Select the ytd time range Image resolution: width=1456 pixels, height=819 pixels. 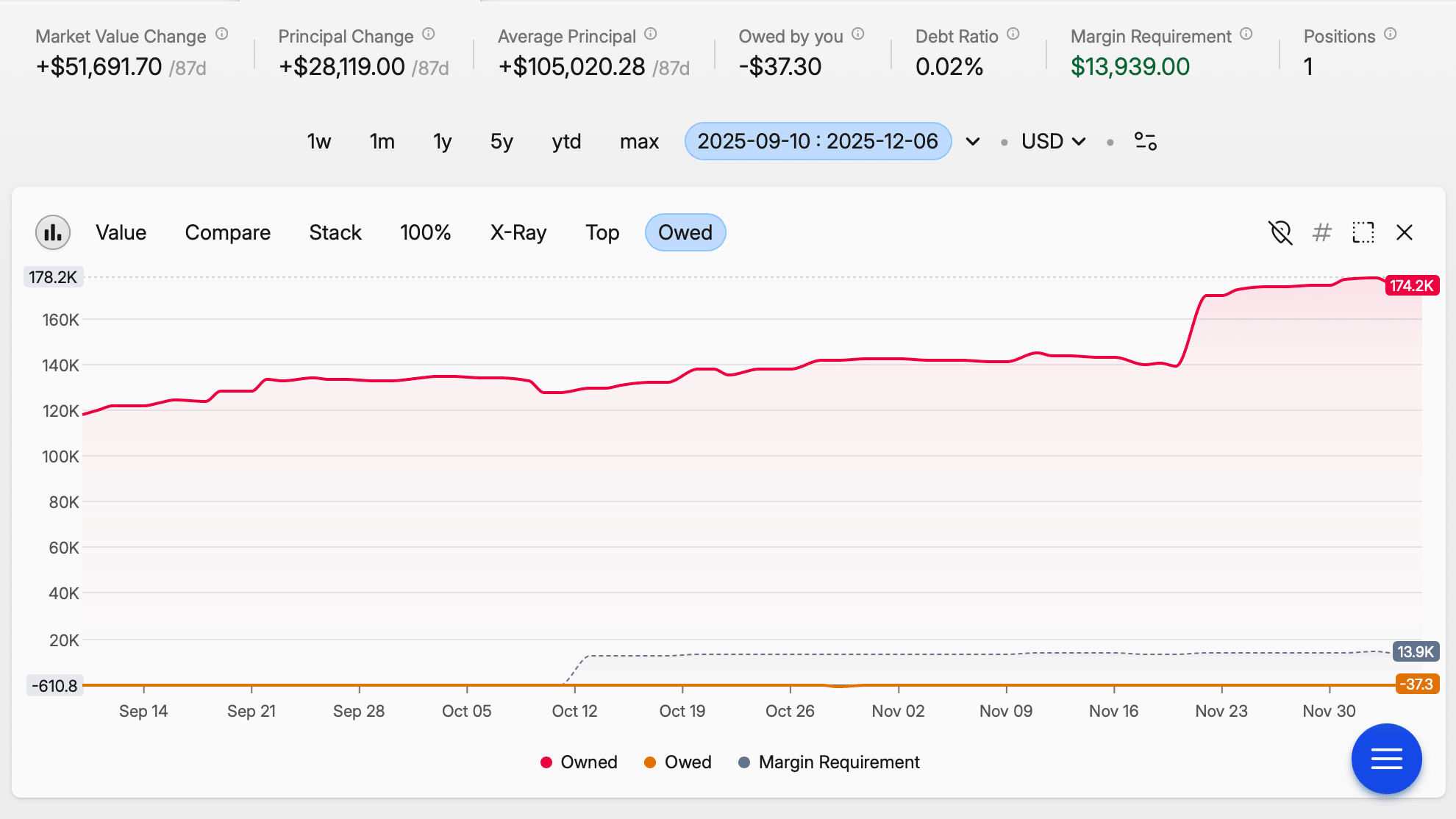click(566, 141)
